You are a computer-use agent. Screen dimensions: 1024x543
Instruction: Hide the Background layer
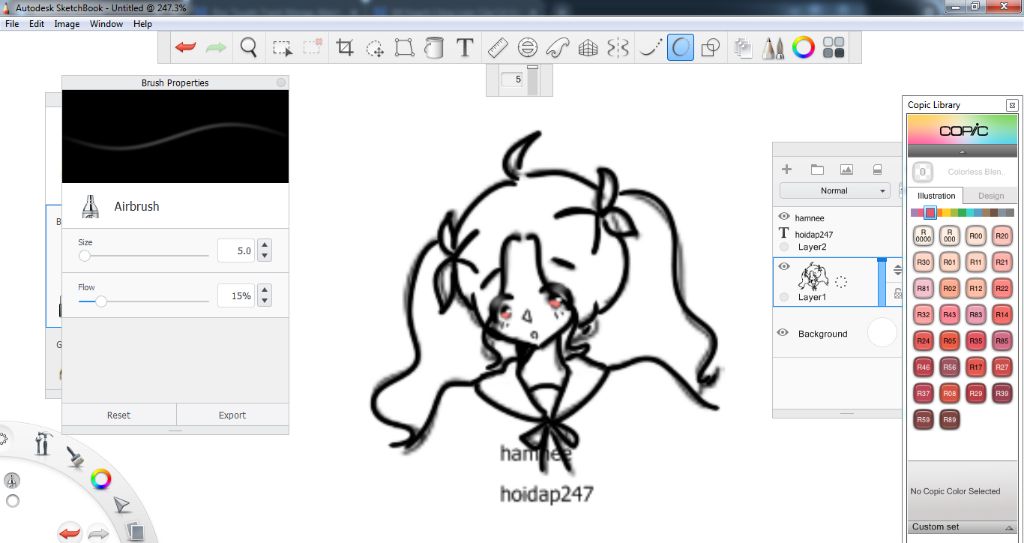pos(782,333)
